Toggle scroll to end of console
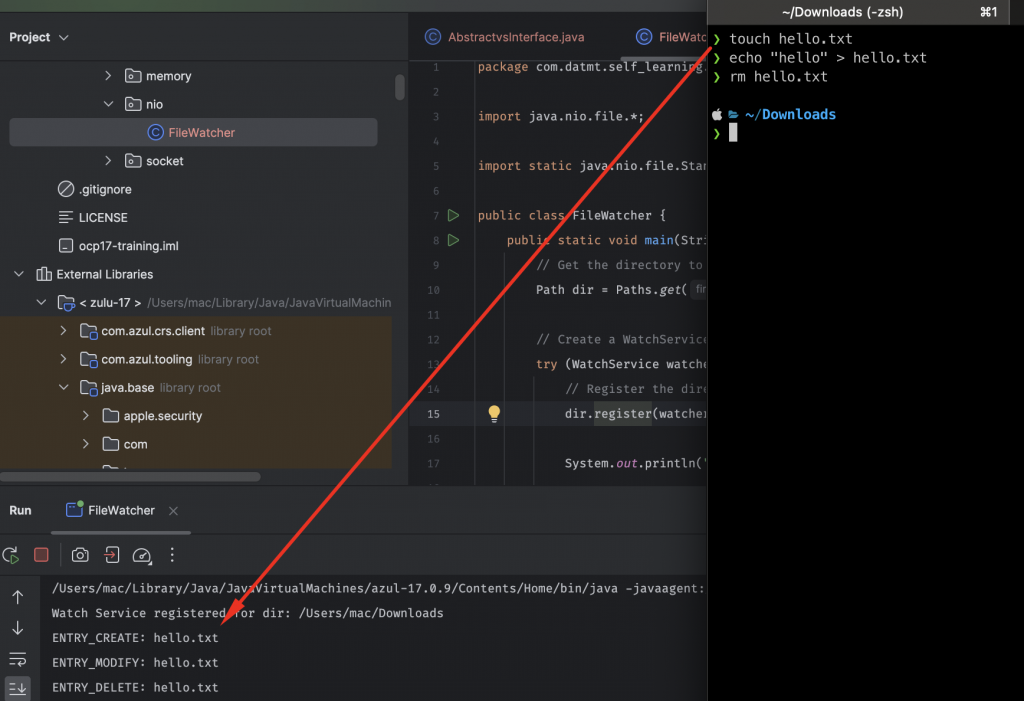1024x701 pixels. (18, 688)
